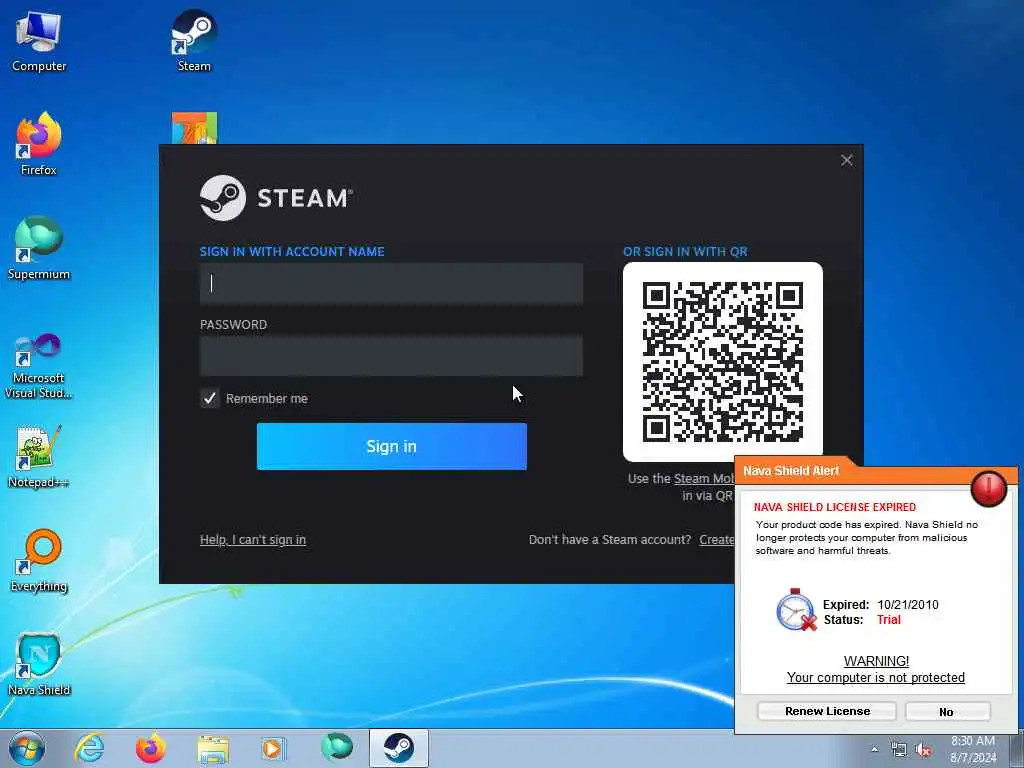Click Renew License in Nava Shield alert

(x=827, y=711)
